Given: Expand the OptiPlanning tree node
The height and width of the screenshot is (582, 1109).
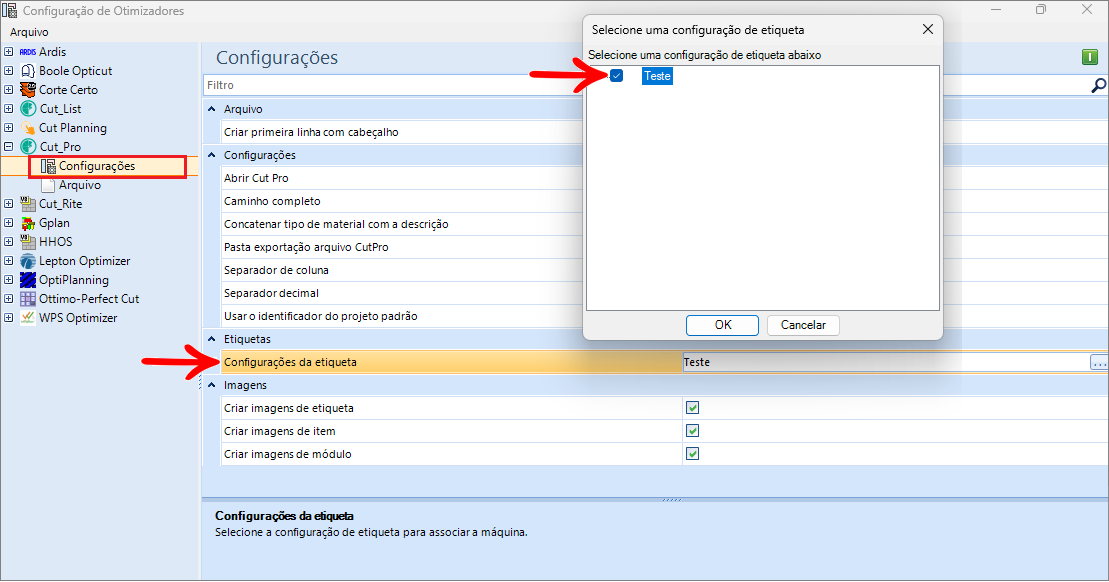Looking at the screenshot, I should point(8,280).
